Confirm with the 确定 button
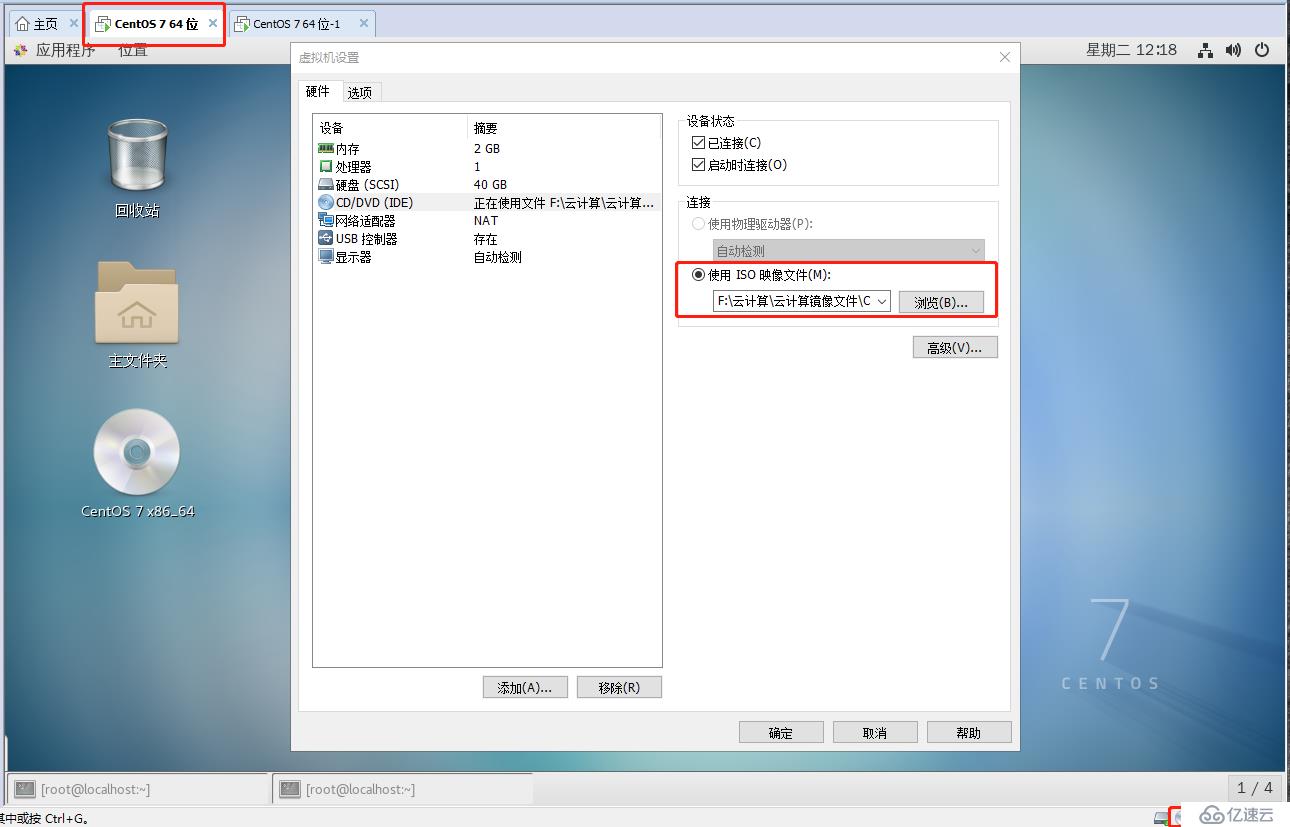 click(781, 732)
